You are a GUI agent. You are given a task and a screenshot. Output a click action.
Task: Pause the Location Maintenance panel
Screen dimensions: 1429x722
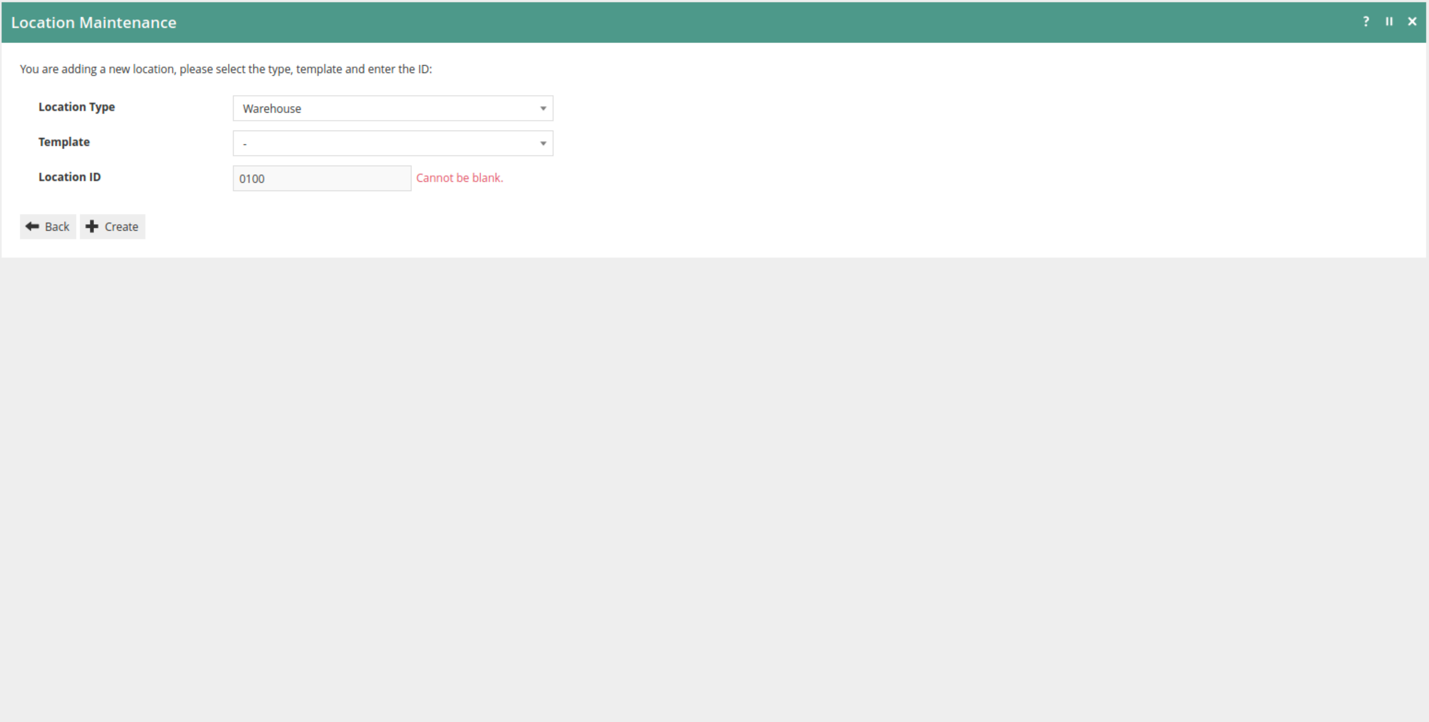(x=1389, y=21)
